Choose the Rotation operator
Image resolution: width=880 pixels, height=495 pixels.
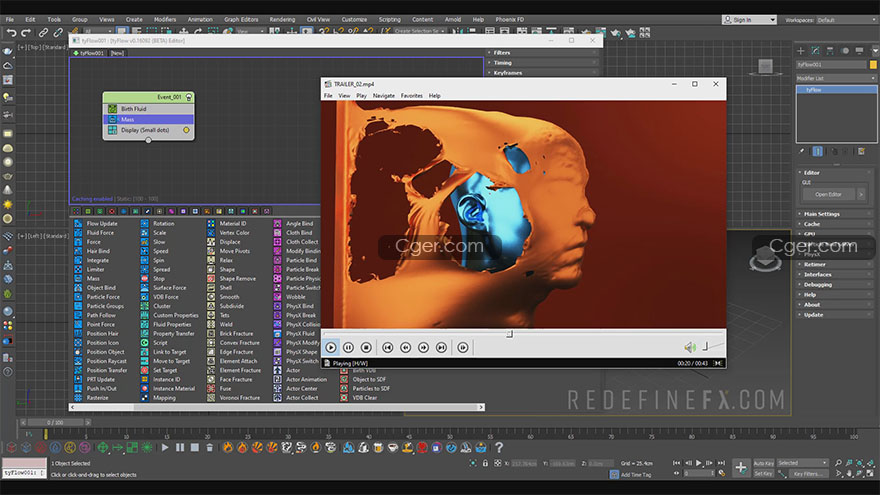coord(163,223)
